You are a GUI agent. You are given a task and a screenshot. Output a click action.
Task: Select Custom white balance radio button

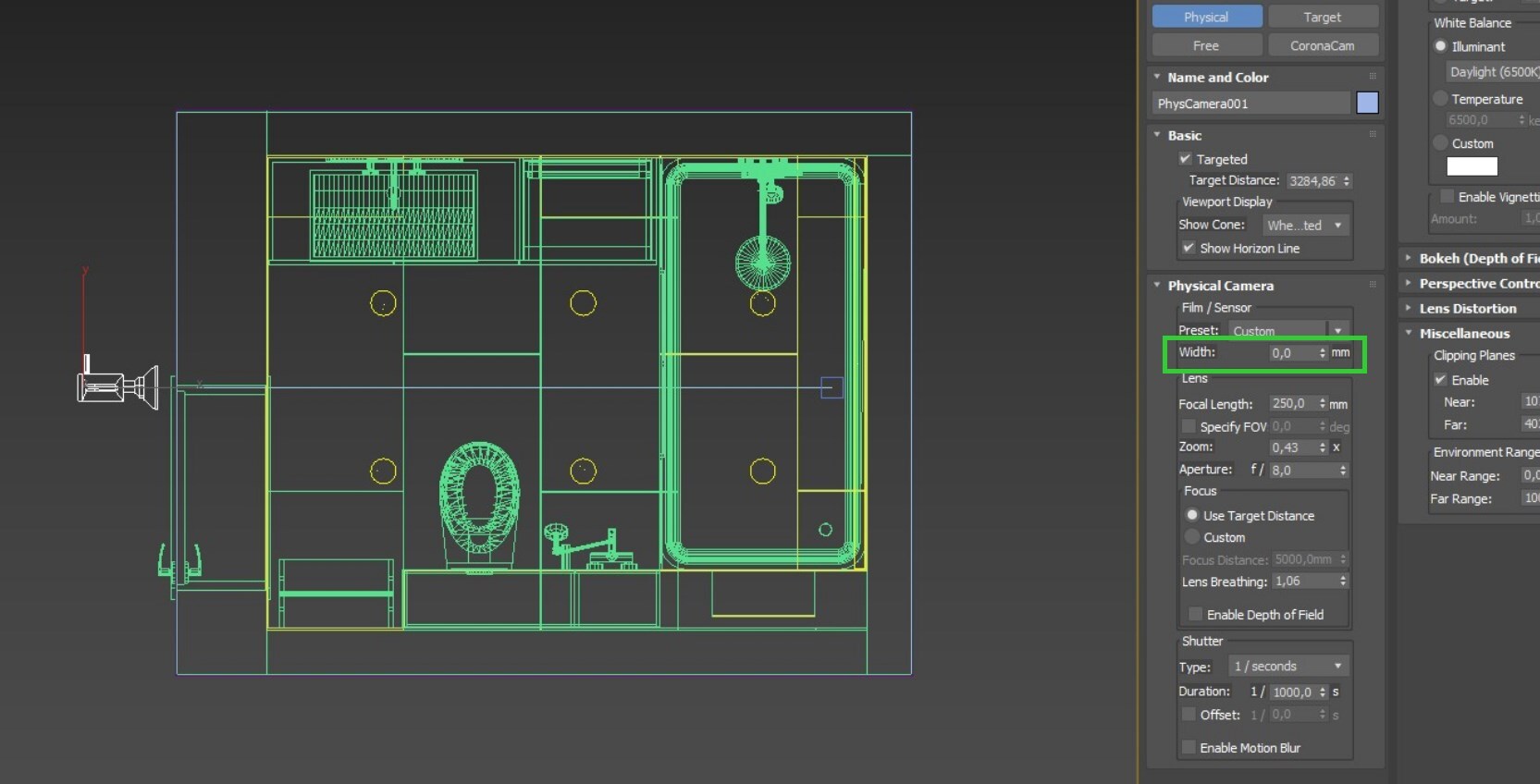(x=1440, y=142)
